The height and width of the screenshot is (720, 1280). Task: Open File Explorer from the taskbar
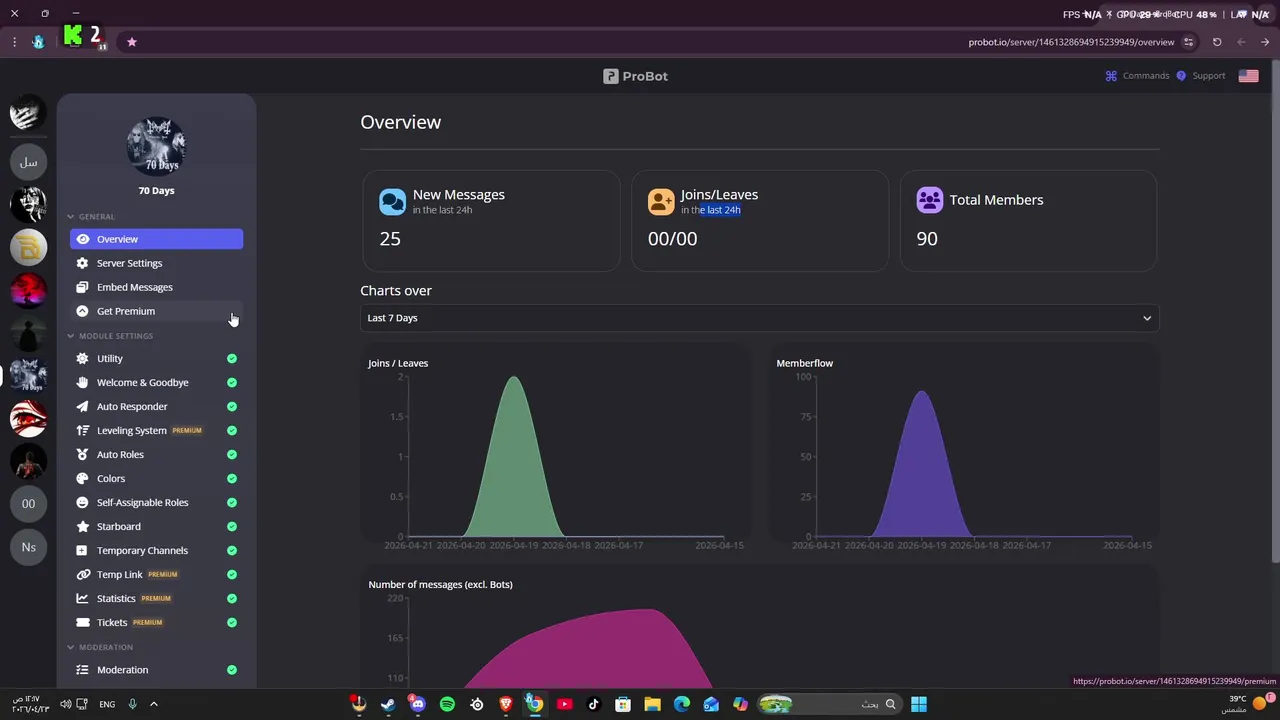652,704
